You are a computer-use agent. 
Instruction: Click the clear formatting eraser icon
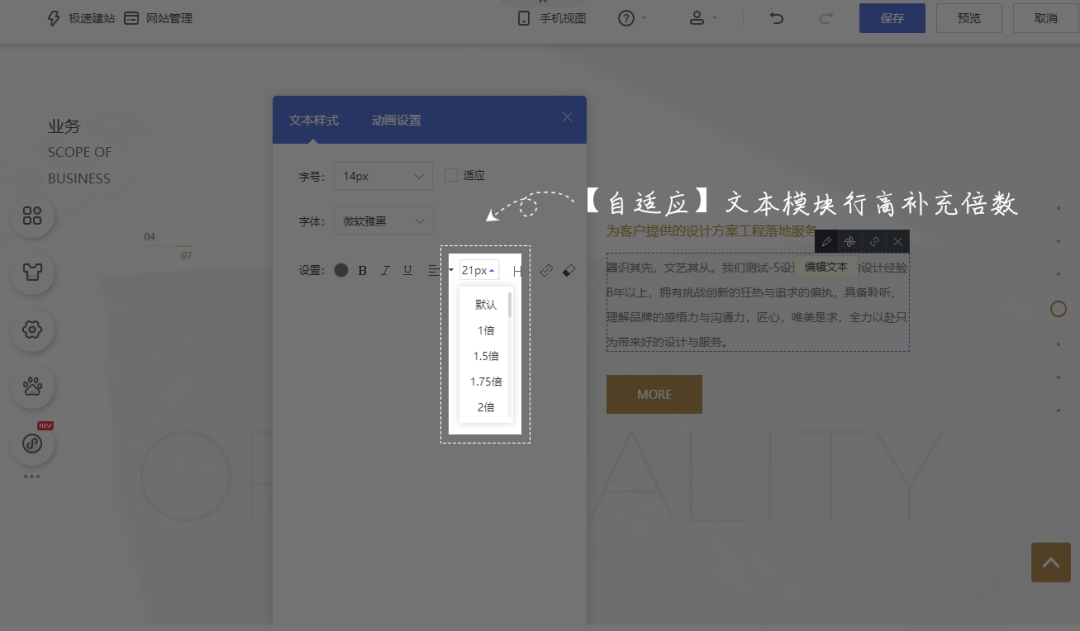click(x=568, y=270)
